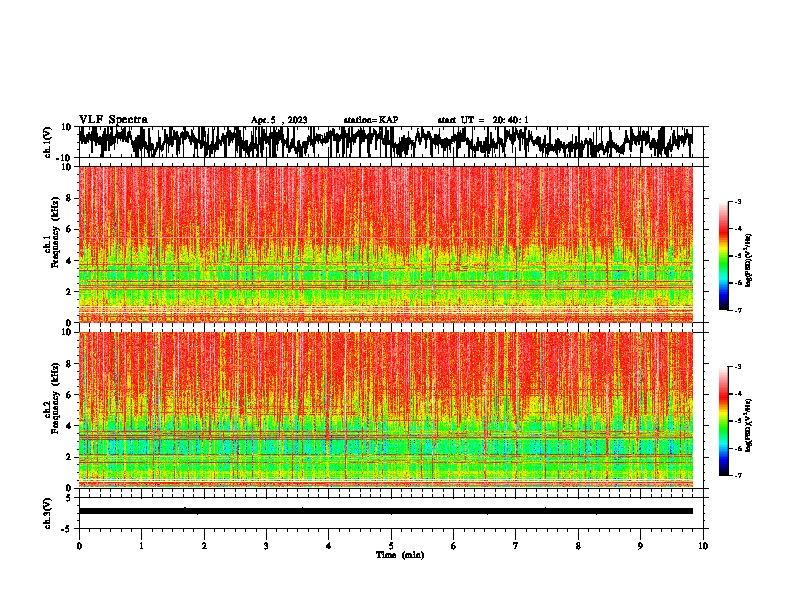792x612 pixels.
Task: Click the "start UT = 20:40:1" label
Action: [483, 120]
